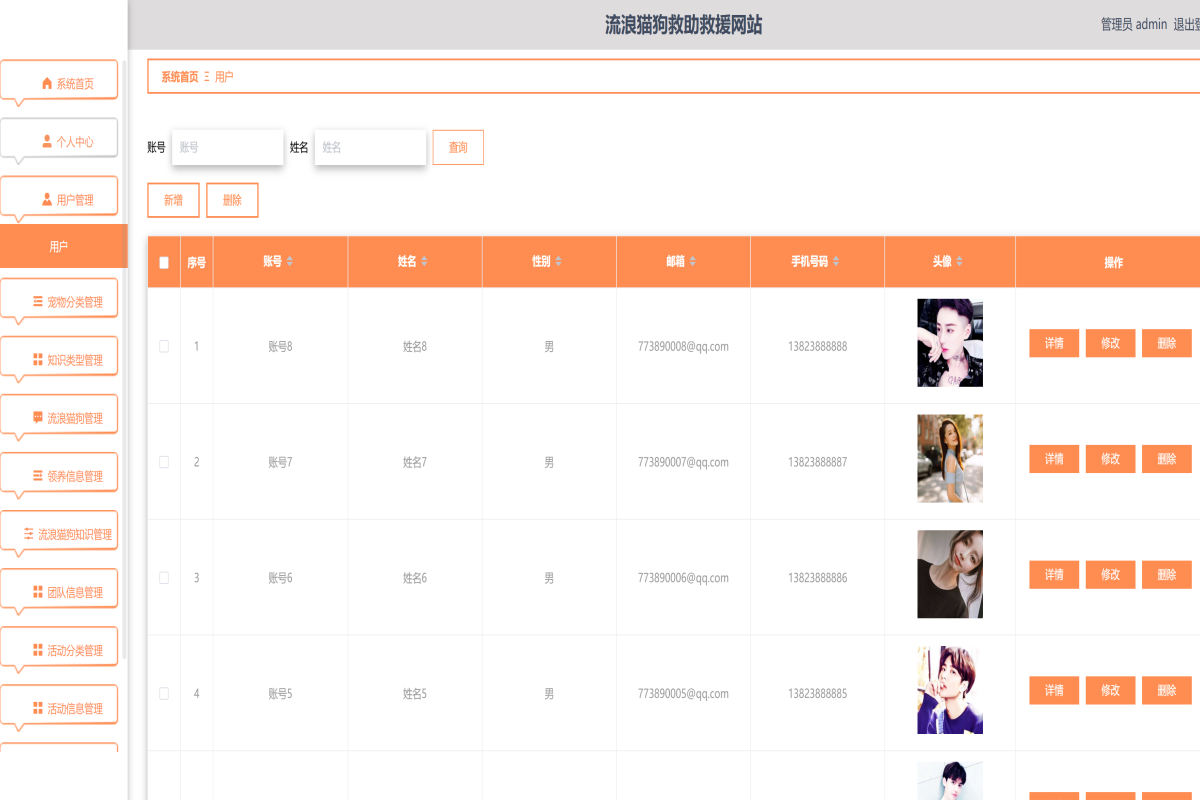Click the person icon beside 个人中心
The width and height of the screenshot is (1200, 800).
(47, 142)
